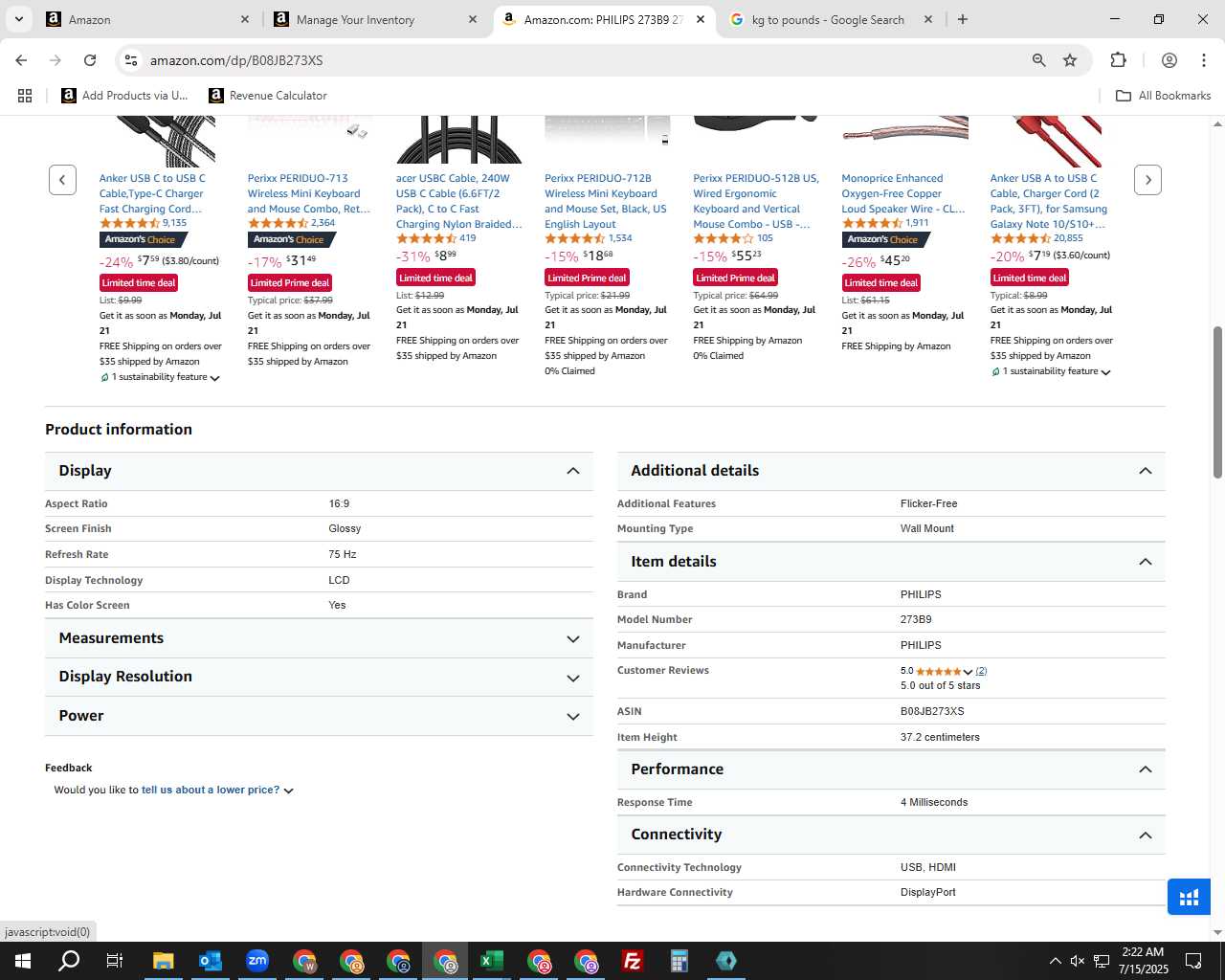Open Monoprice Speaker Wire listing
This screenshot has width=1225, height=980.
tap(903, 193)
